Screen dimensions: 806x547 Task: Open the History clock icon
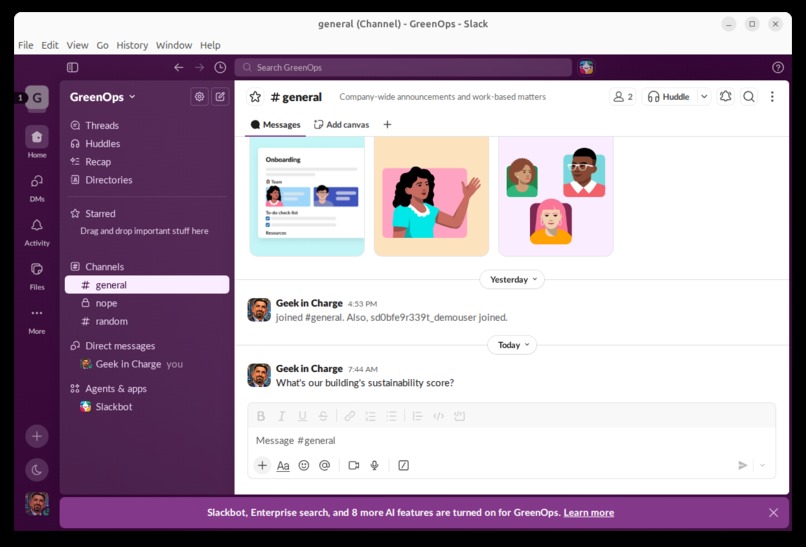tap(220, 67)
